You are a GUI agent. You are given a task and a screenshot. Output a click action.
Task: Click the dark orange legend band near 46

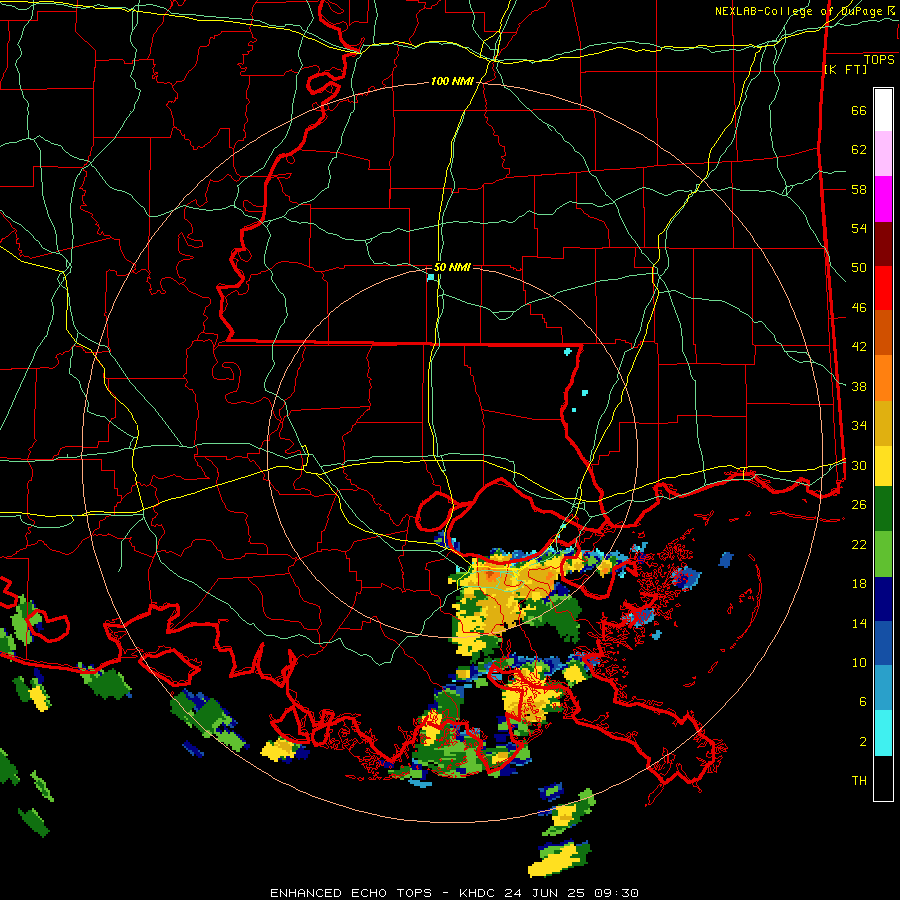point(883,333)
